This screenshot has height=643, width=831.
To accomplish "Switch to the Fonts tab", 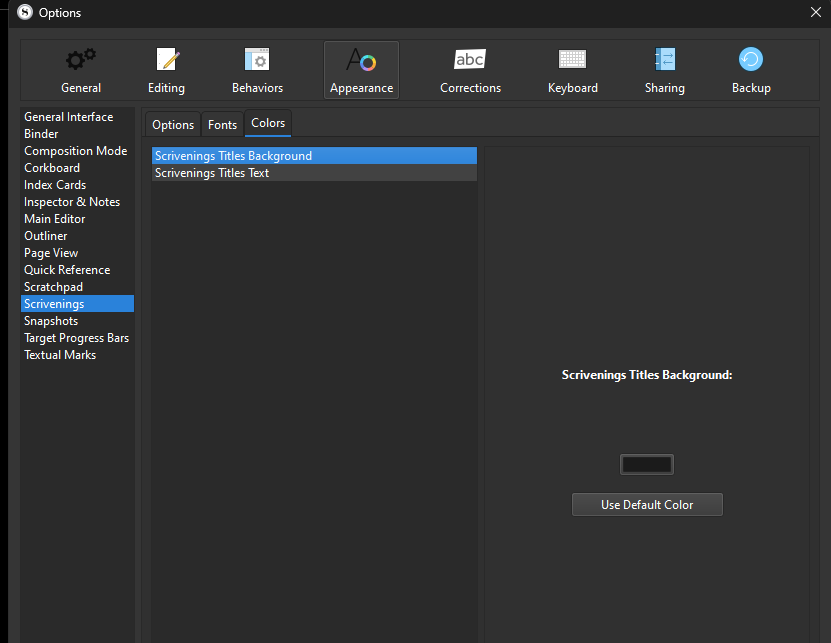I will (222, 125).
